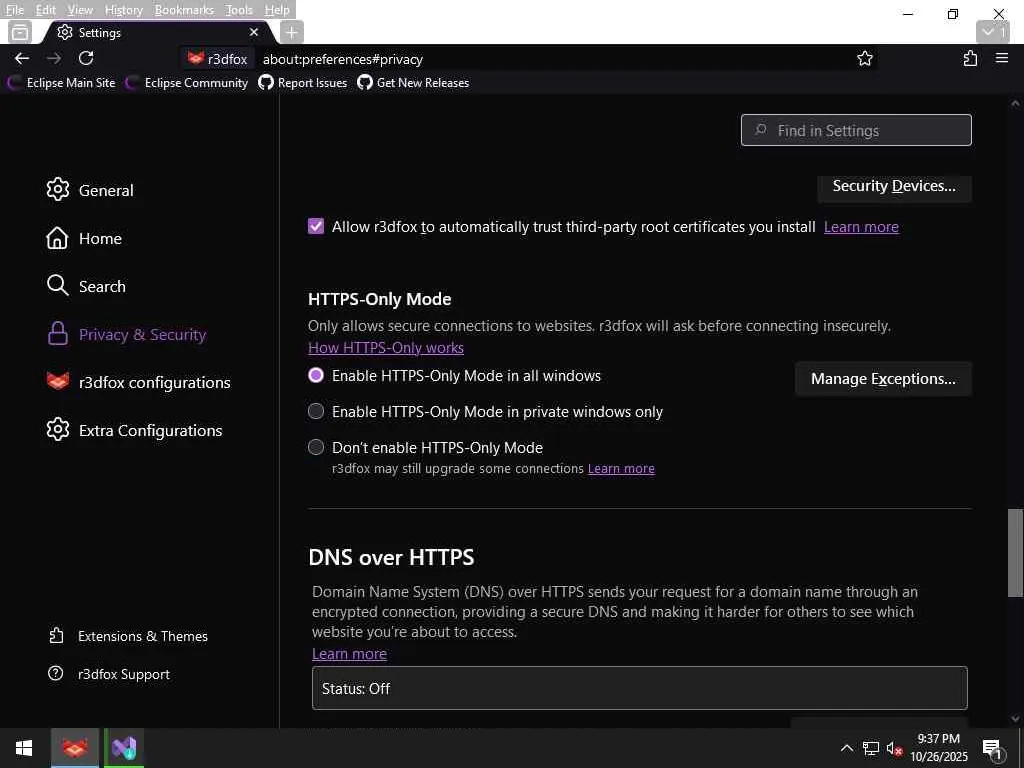
Task: Show hidden system tray icons
Action: click(846, 748)
